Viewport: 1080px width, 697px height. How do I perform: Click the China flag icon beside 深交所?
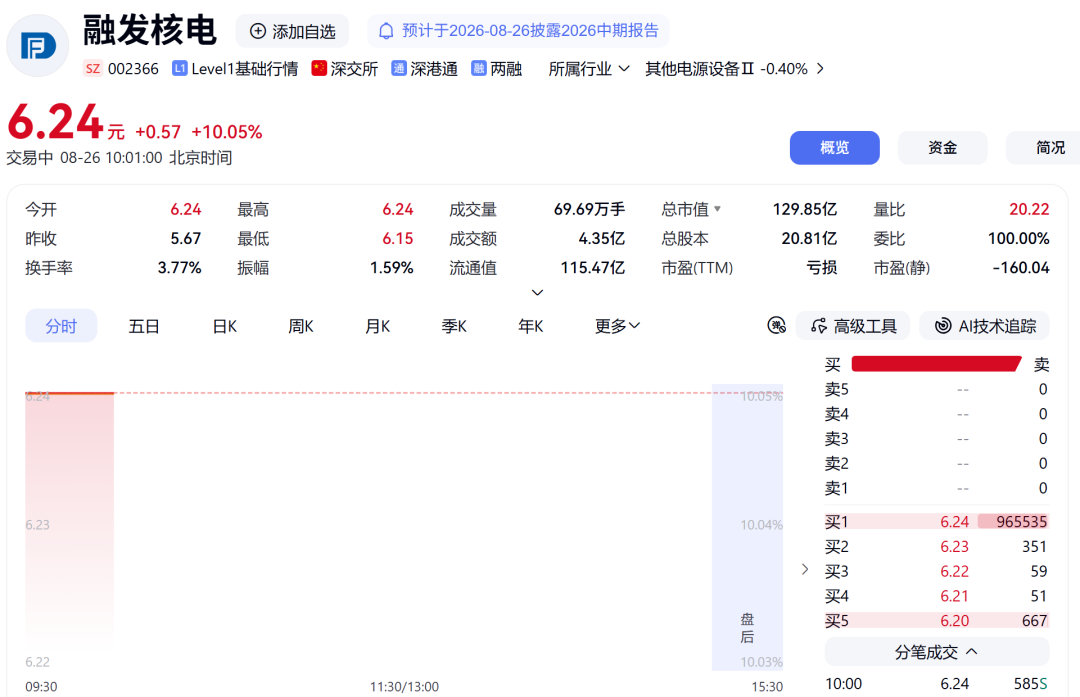coord(319,68)
